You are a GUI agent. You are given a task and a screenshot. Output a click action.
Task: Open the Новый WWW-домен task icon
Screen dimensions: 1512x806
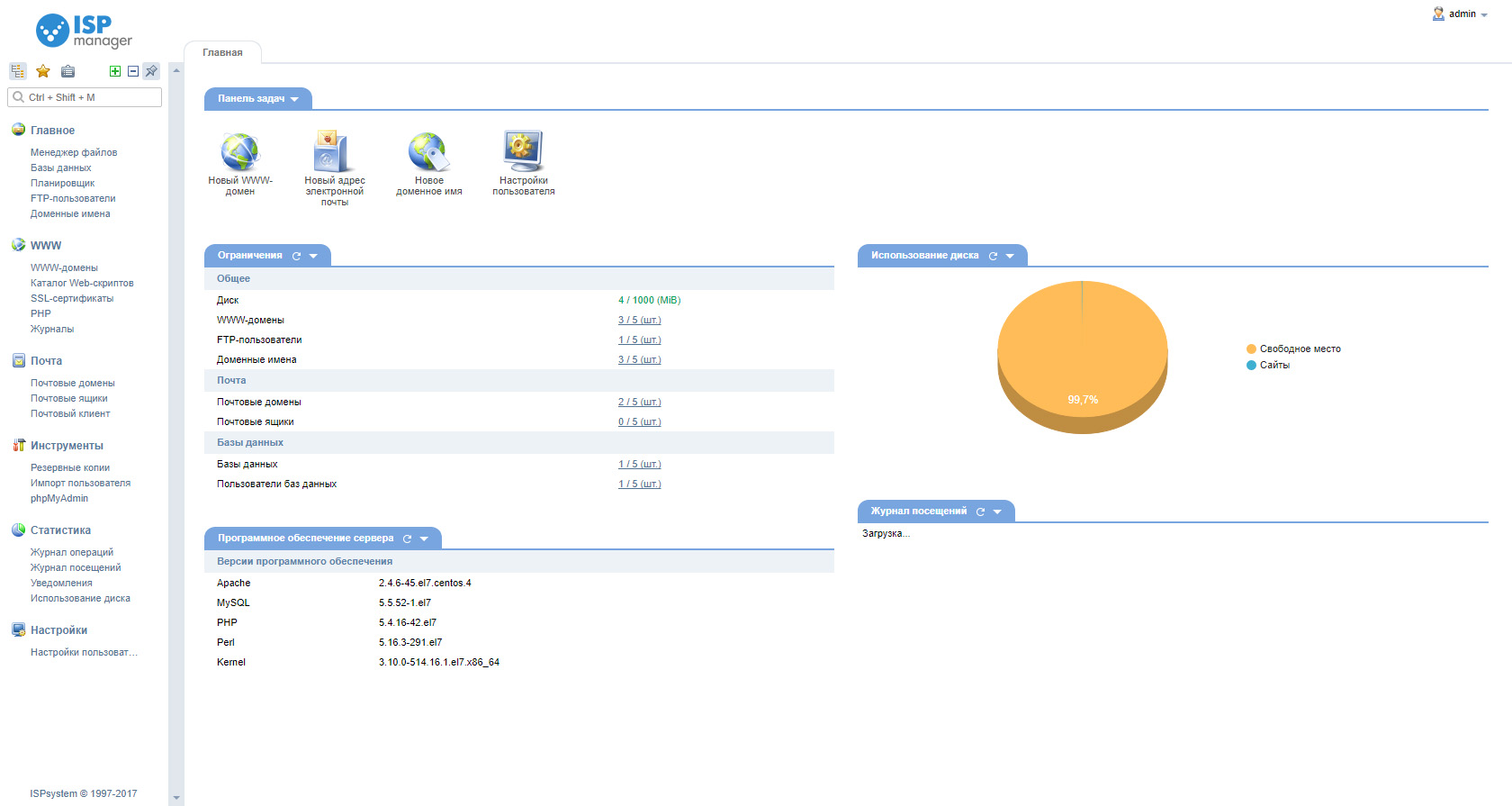pyautogui.click(x=240, y=152)
